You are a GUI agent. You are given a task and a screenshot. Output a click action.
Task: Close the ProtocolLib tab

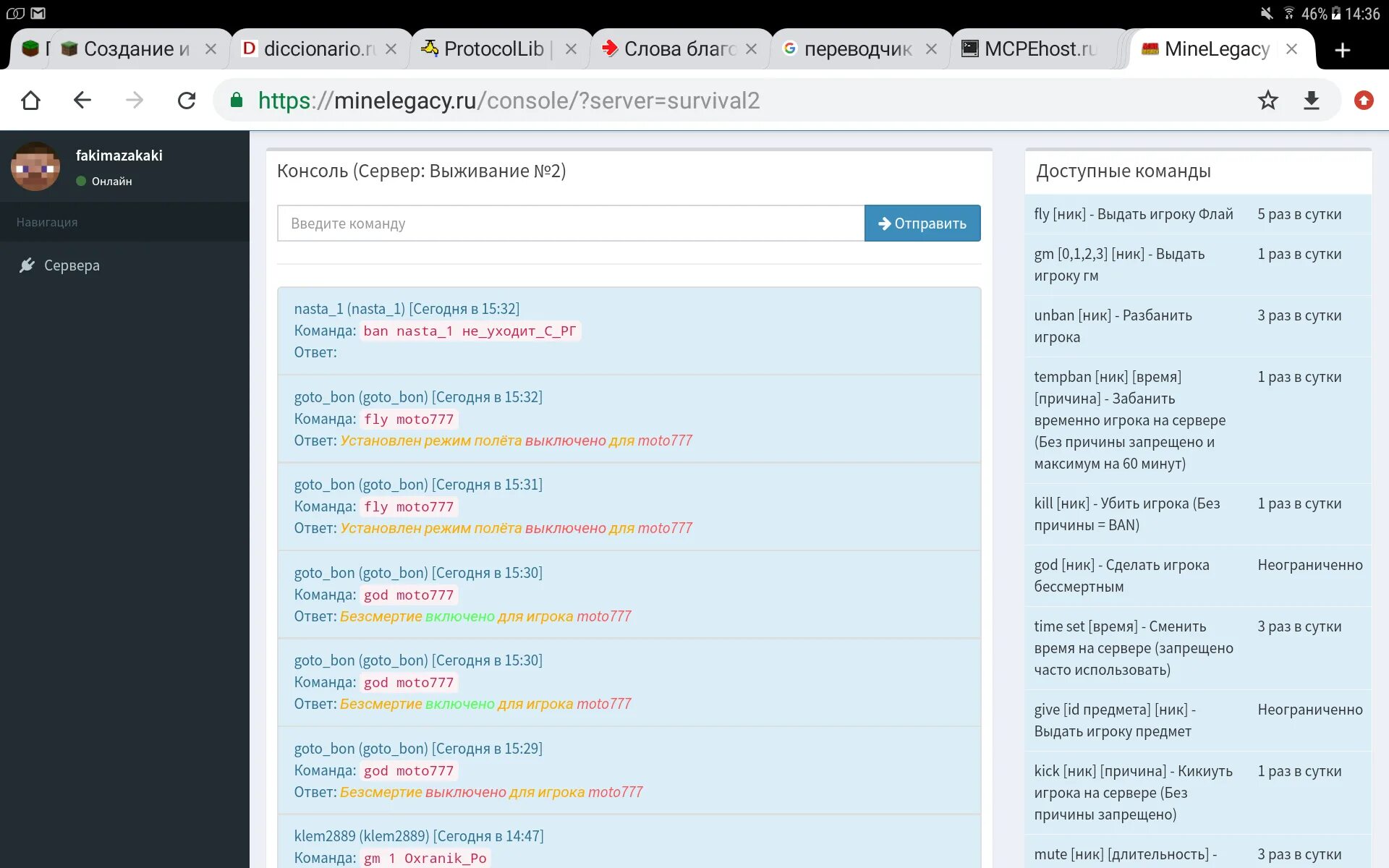(x=571, y=48)
